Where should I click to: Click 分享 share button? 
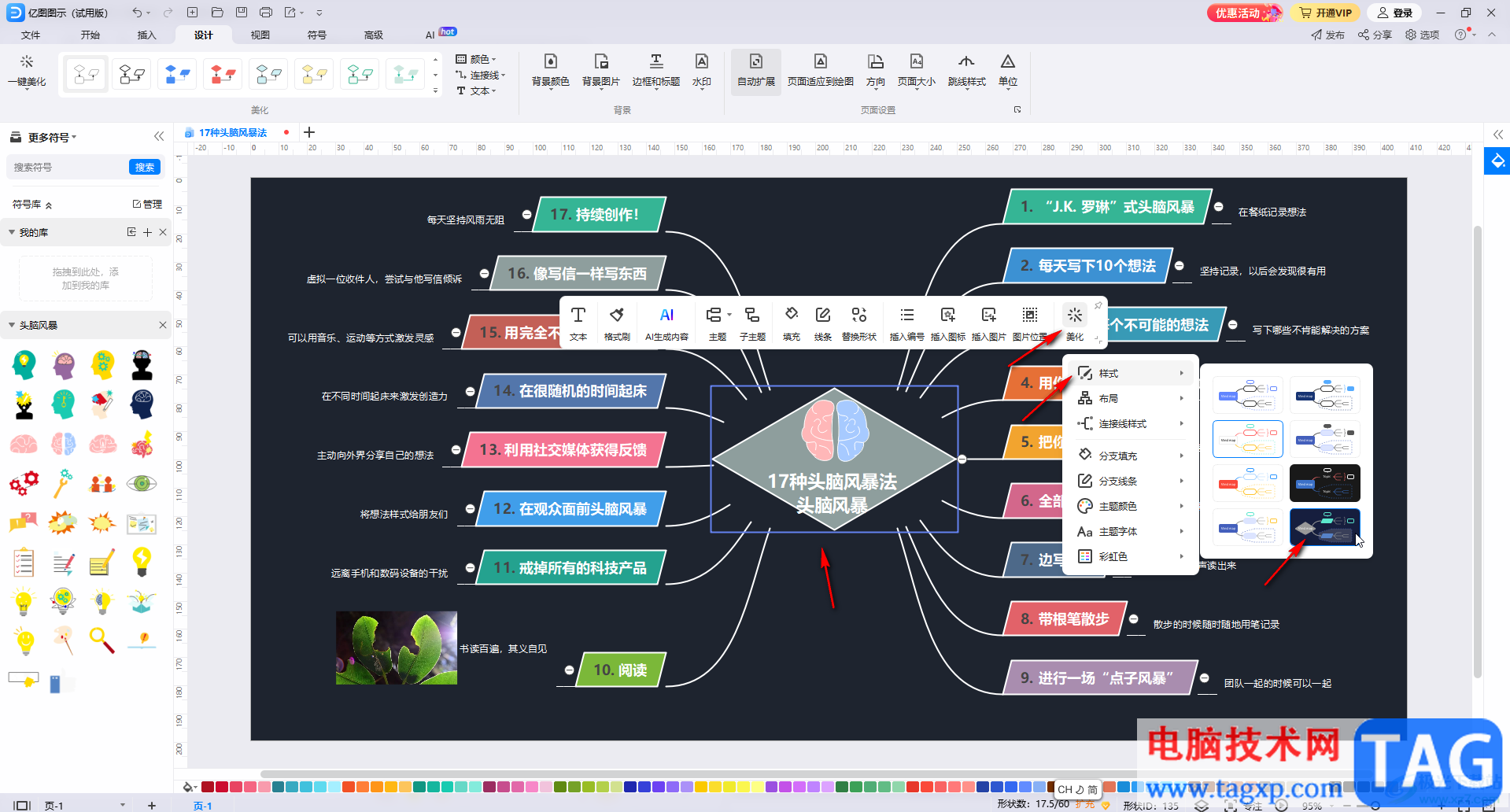pyautogui.click(x=1375, y=35)
